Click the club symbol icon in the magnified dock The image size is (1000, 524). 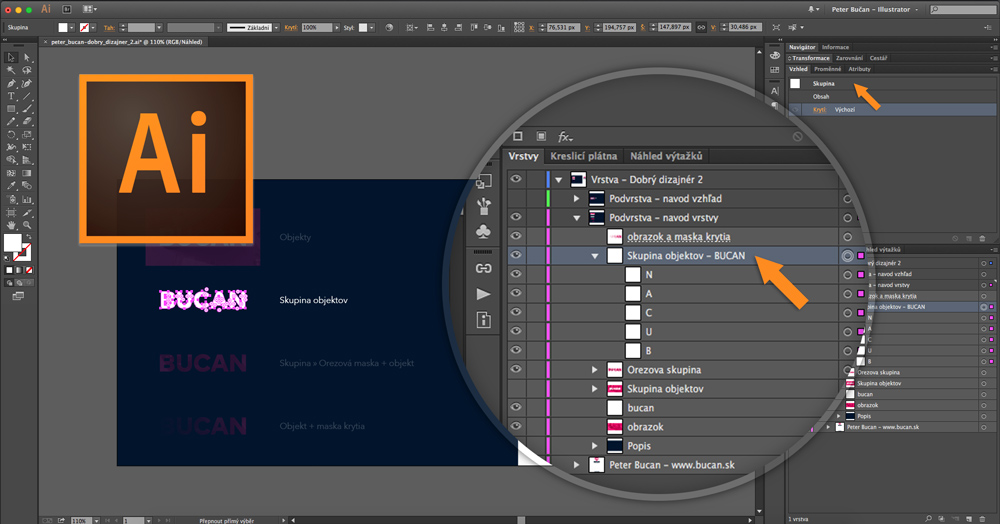click(x=483, y=231)
